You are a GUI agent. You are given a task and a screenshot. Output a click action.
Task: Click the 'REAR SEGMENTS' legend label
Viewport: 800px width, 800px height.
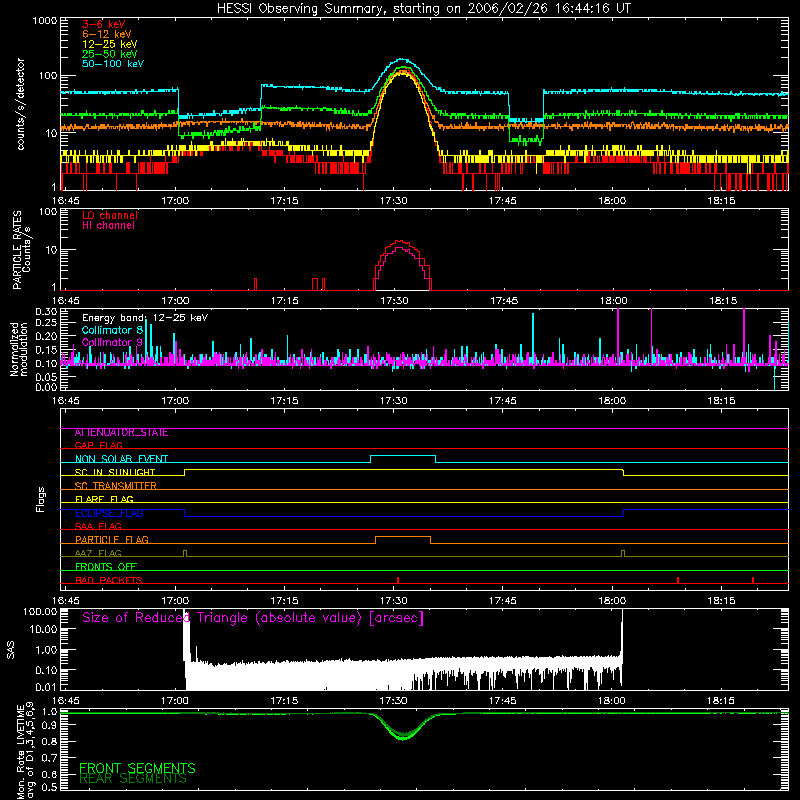pos(133,779)
